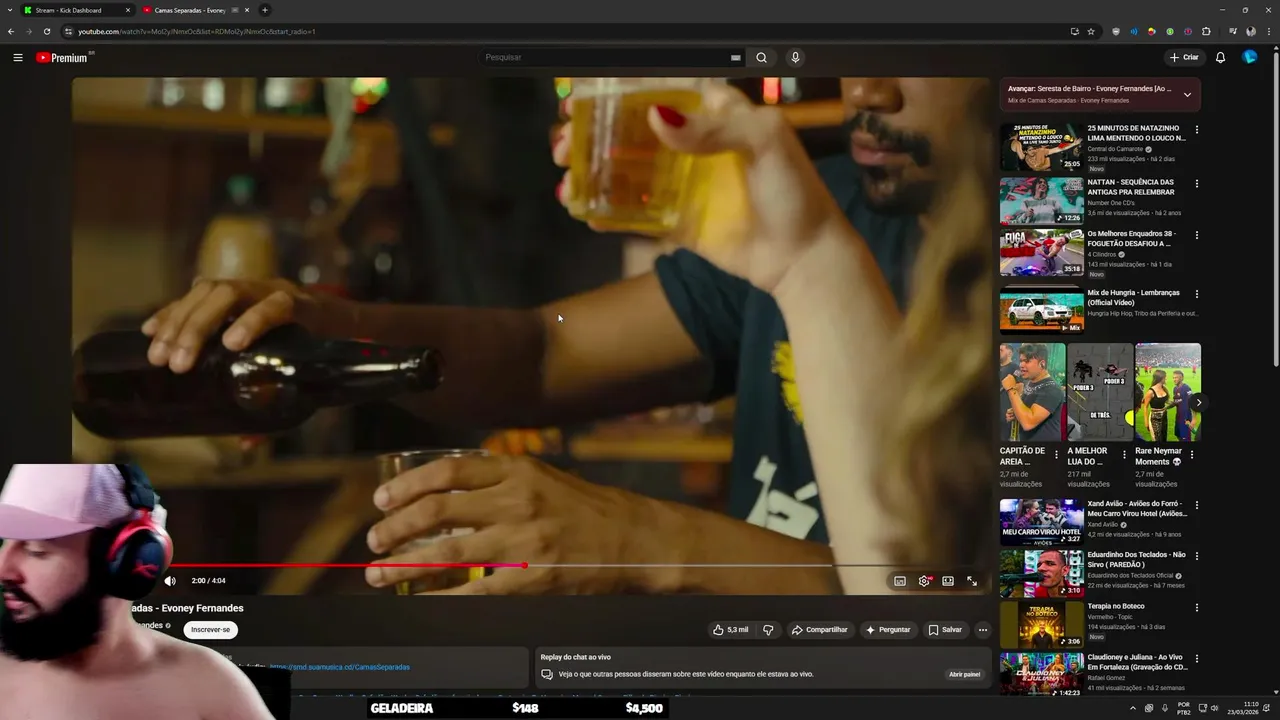Select the Camas Separadas YouTube tab
Viewport: 1280px width, 720px height.
[196, 10]
